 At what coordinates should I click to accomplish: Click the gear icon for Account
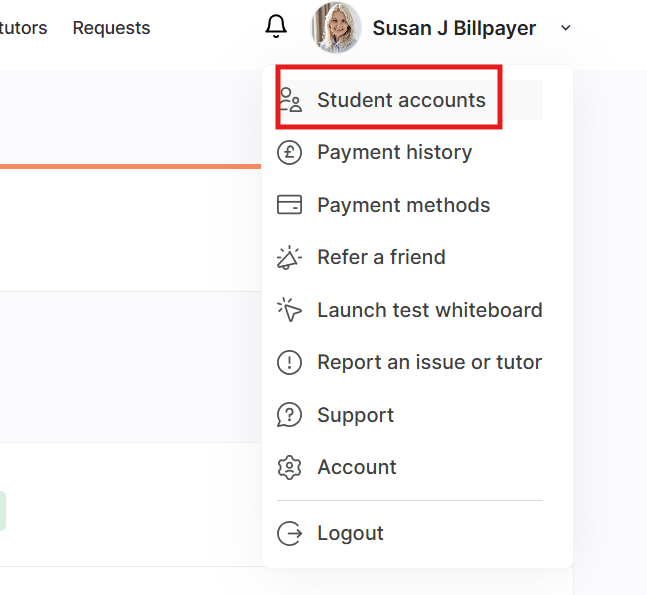click(x=289, y=467)
